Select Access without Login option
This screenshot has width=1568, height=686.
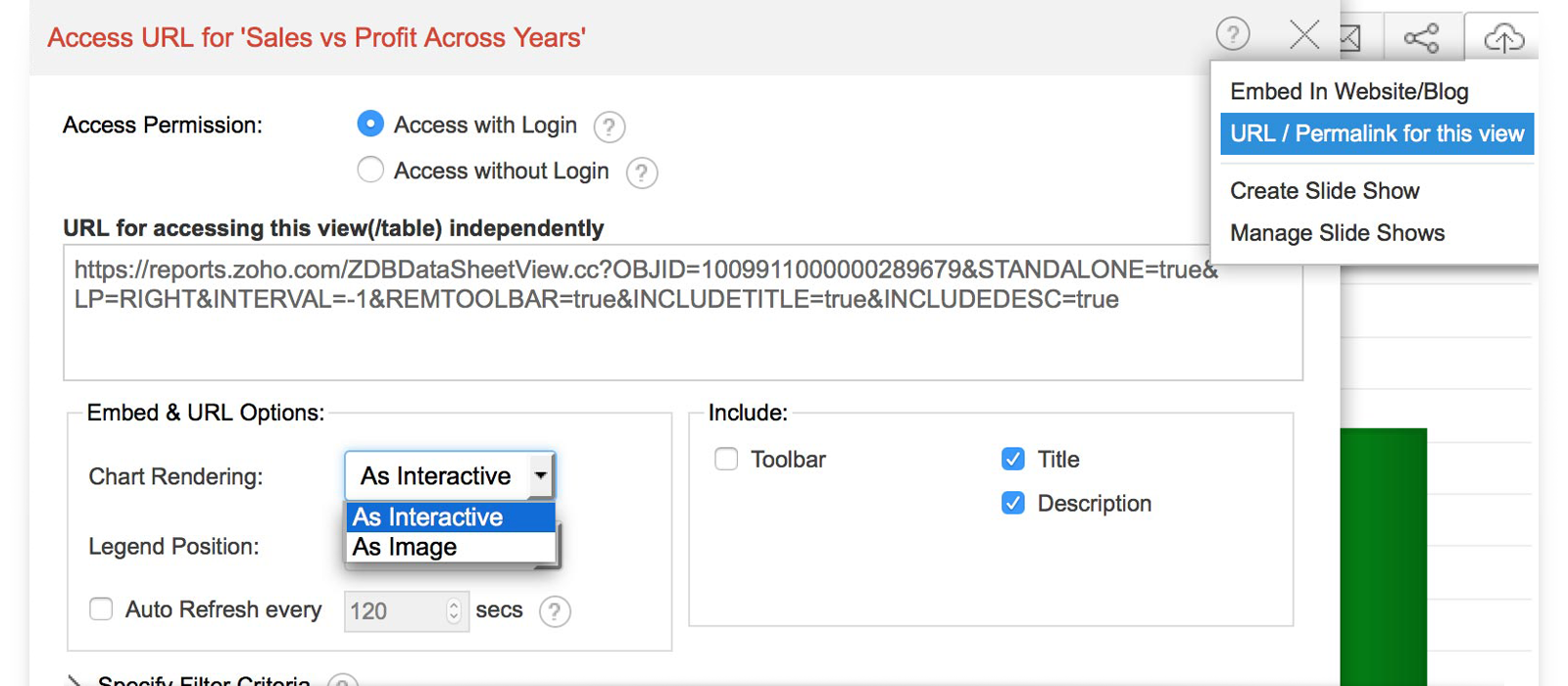(370, 170)
